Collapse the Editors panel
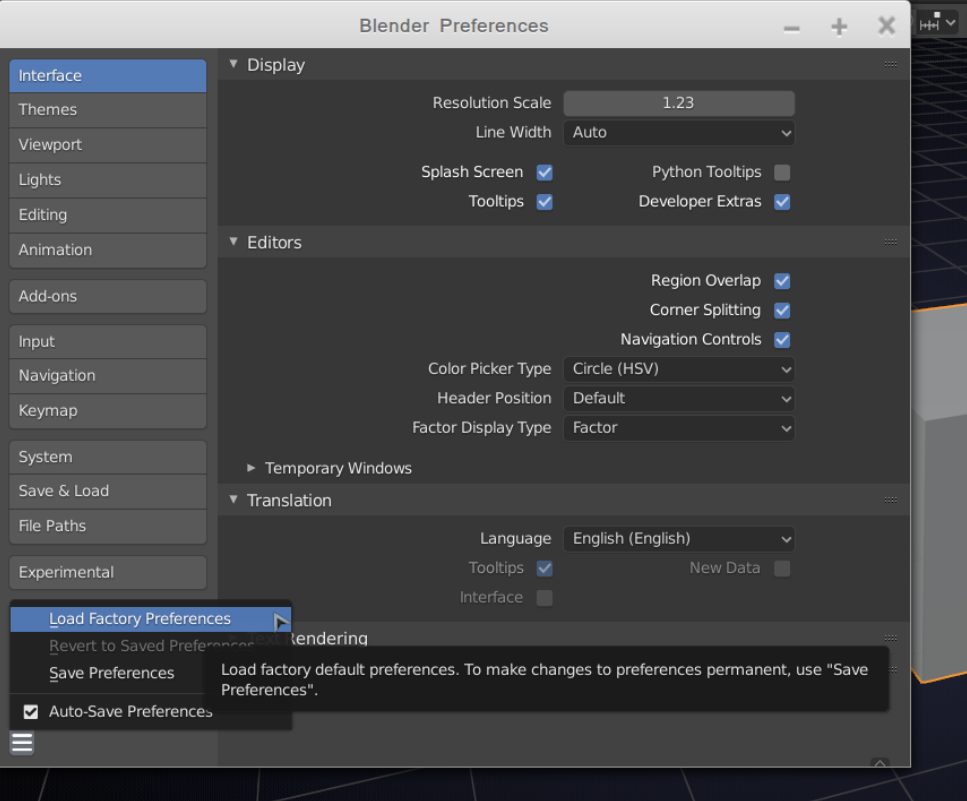The height and width of the screenshot is (801, 967). click(234, 242)
